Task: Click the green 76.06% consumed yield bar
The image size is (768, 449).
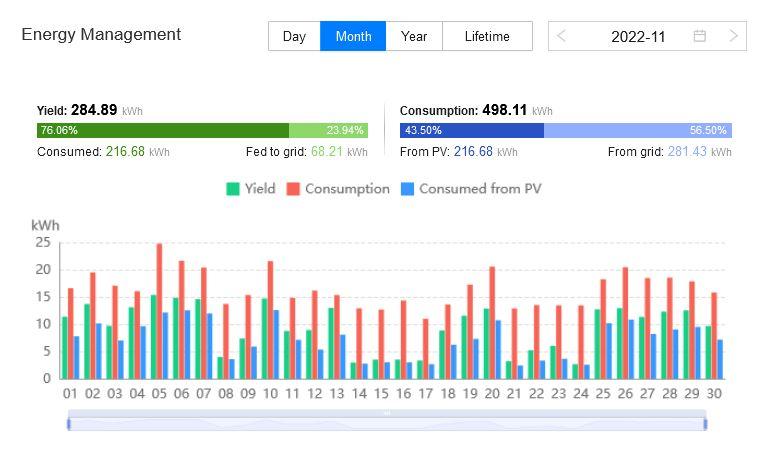Action: [x=162, y=130]
